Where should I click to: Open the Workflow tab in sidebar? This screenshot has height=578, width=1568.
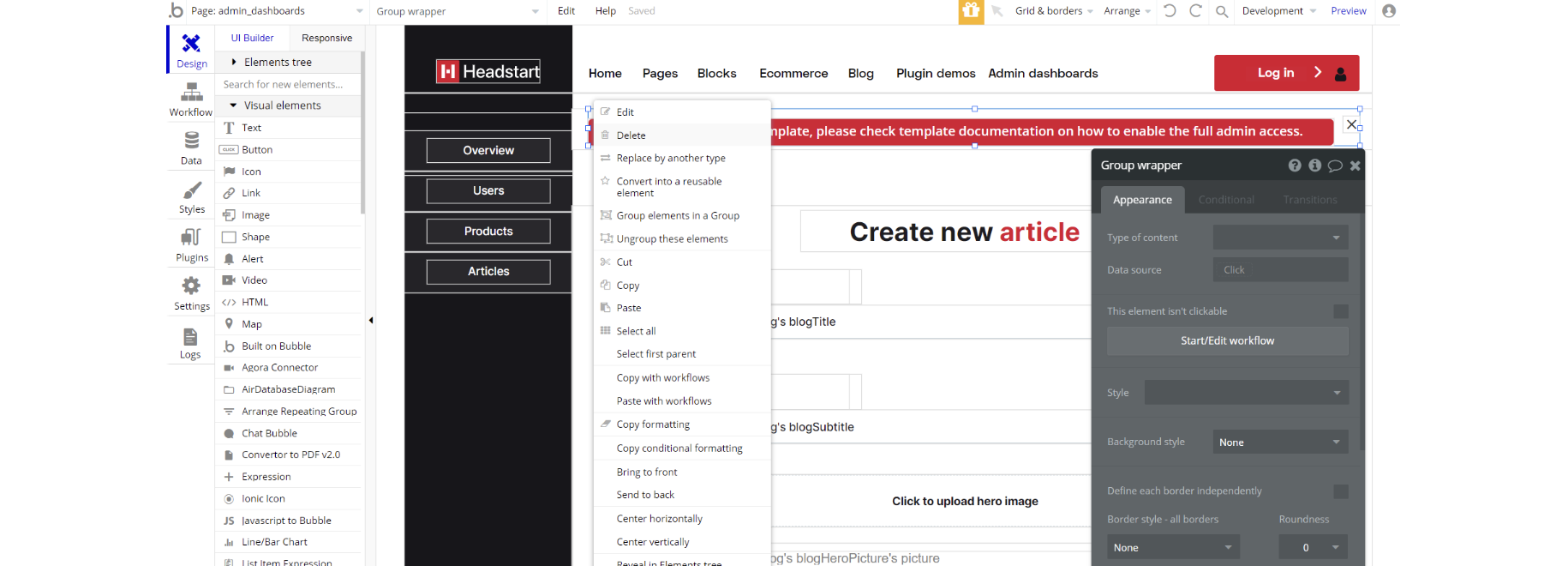coord(191,99)
